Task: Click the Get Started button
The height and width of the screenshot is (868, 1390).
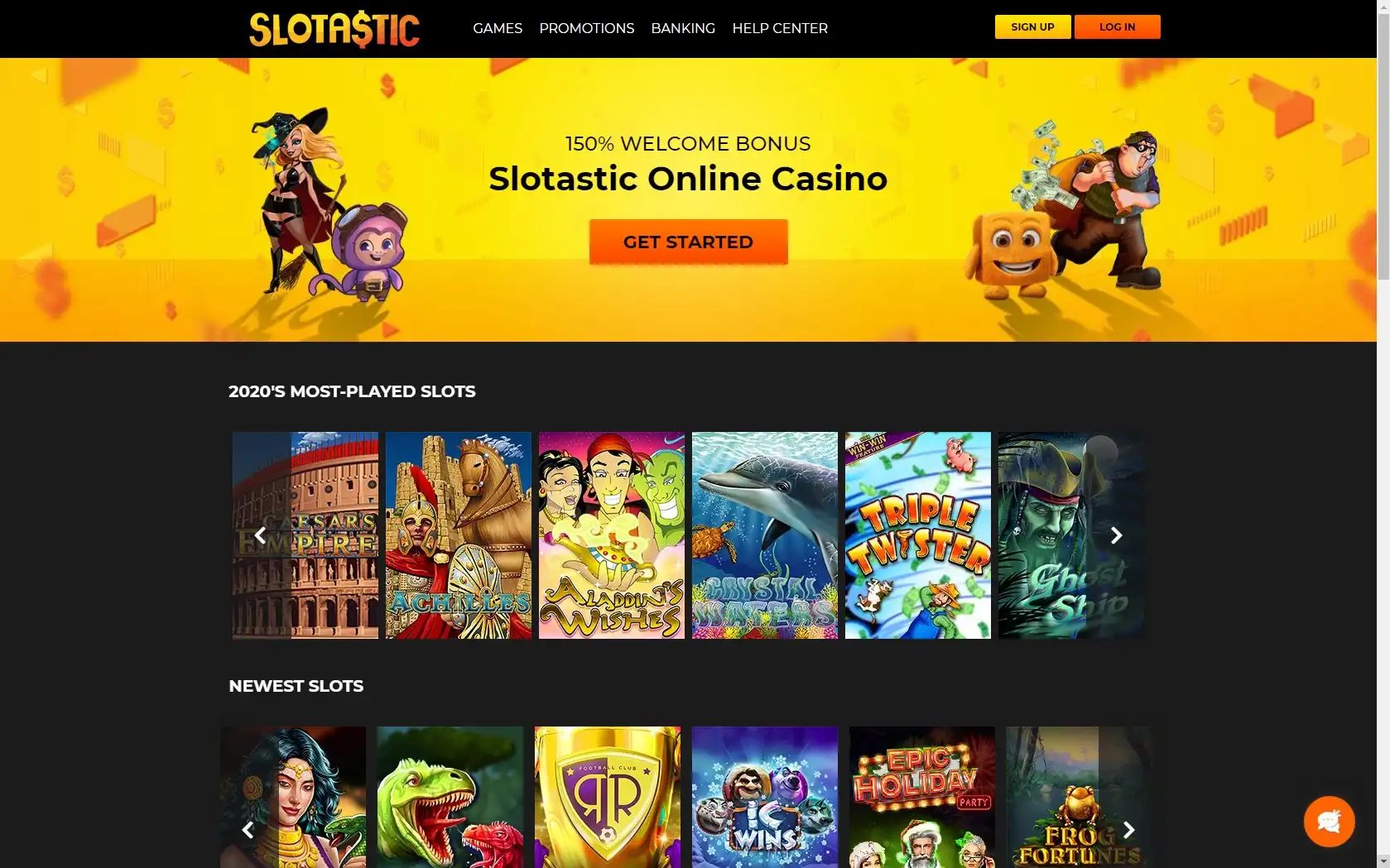Action: click(688, 242)
